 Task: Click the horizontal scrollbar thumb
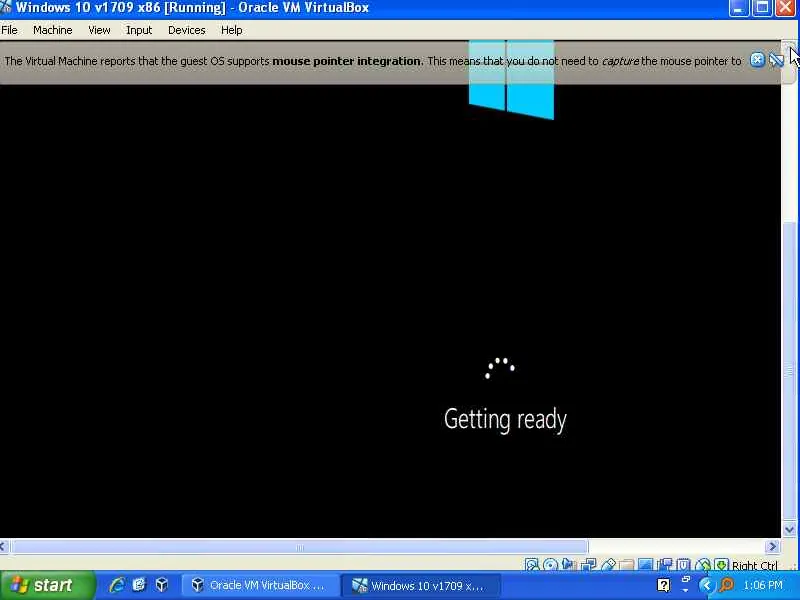click(x=299, y=547)
